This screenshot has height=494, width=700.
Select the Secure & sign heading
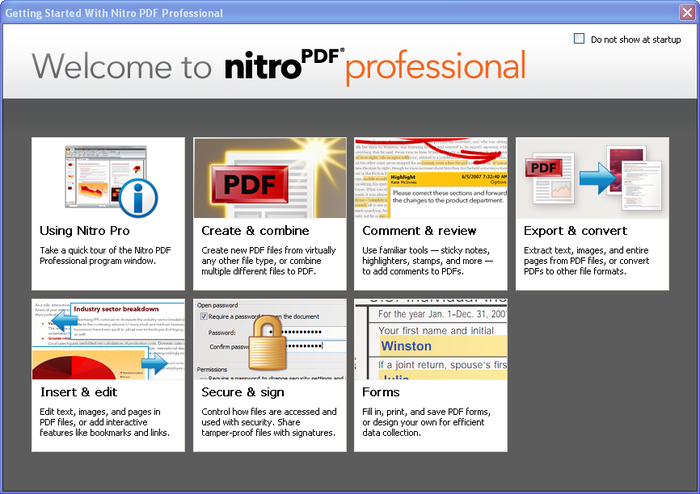tap(241, 392)
